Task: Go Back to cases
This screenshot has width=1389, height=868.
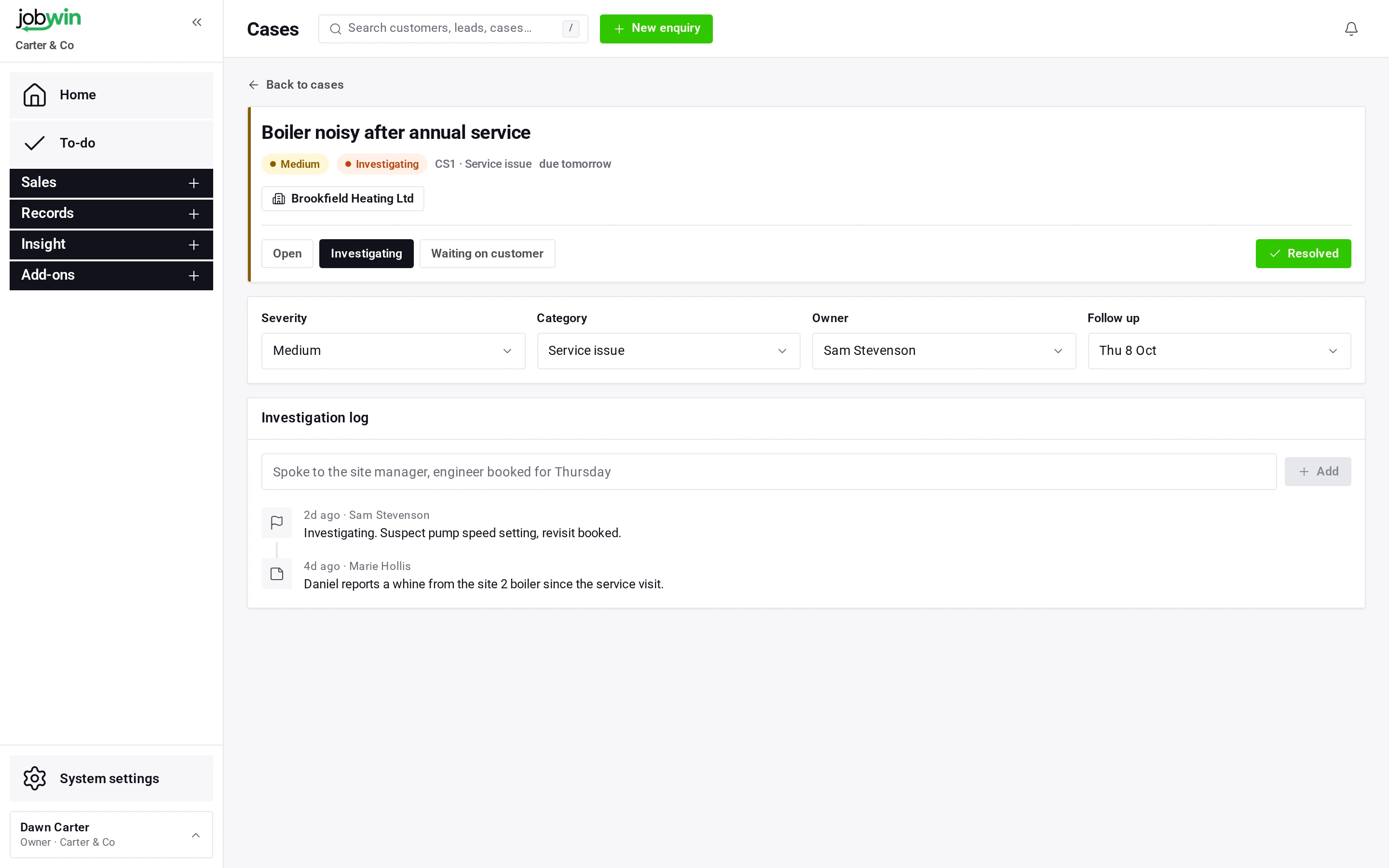Action: pos(296,85)
